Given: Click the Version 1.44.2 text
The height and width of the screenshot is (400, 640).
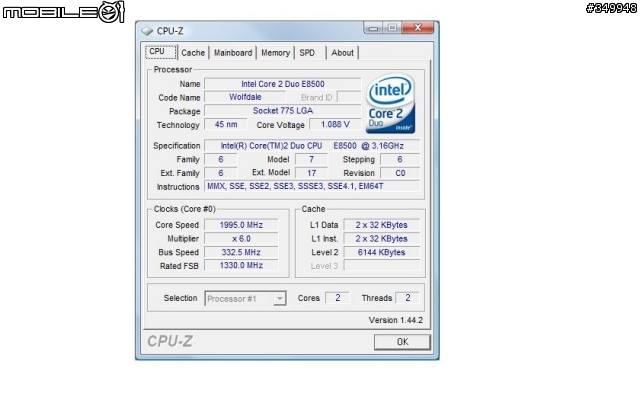Looking at the screenshot, I should [396, 320].
